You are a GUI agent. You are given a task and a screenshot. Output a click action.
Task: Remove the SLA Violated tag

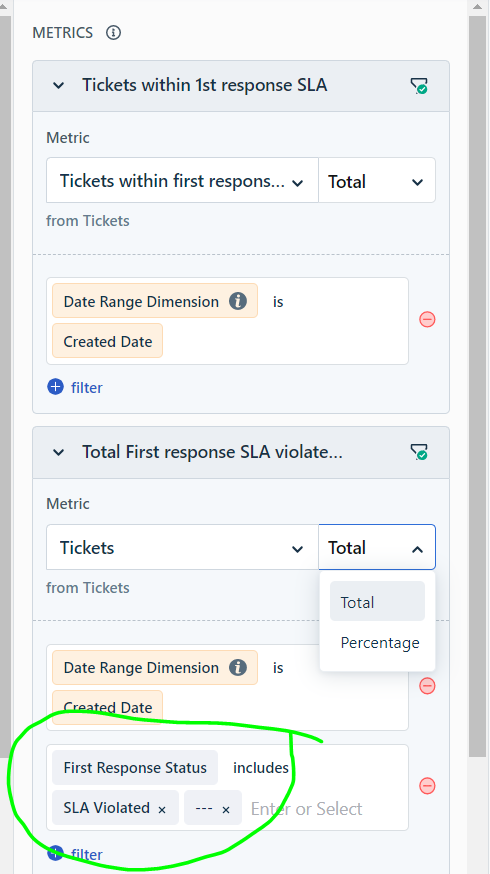click(162, 809)
